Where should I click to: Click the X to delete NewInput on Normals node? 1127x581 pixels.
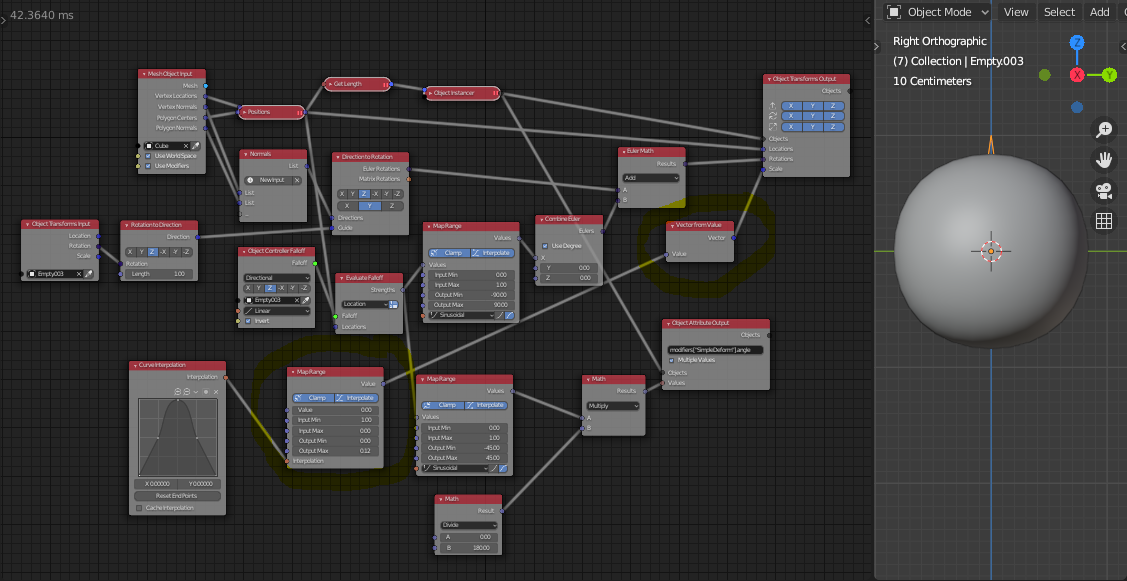click(296, 180)
